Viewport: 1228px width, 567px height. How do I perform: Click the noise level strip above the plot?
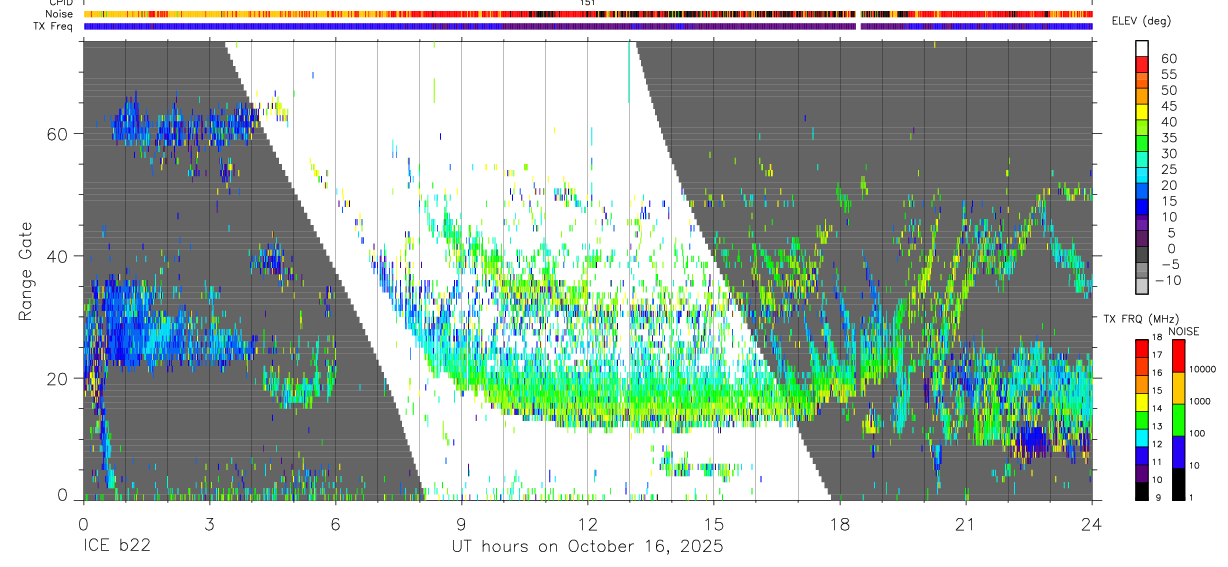(x=588, y=14)
